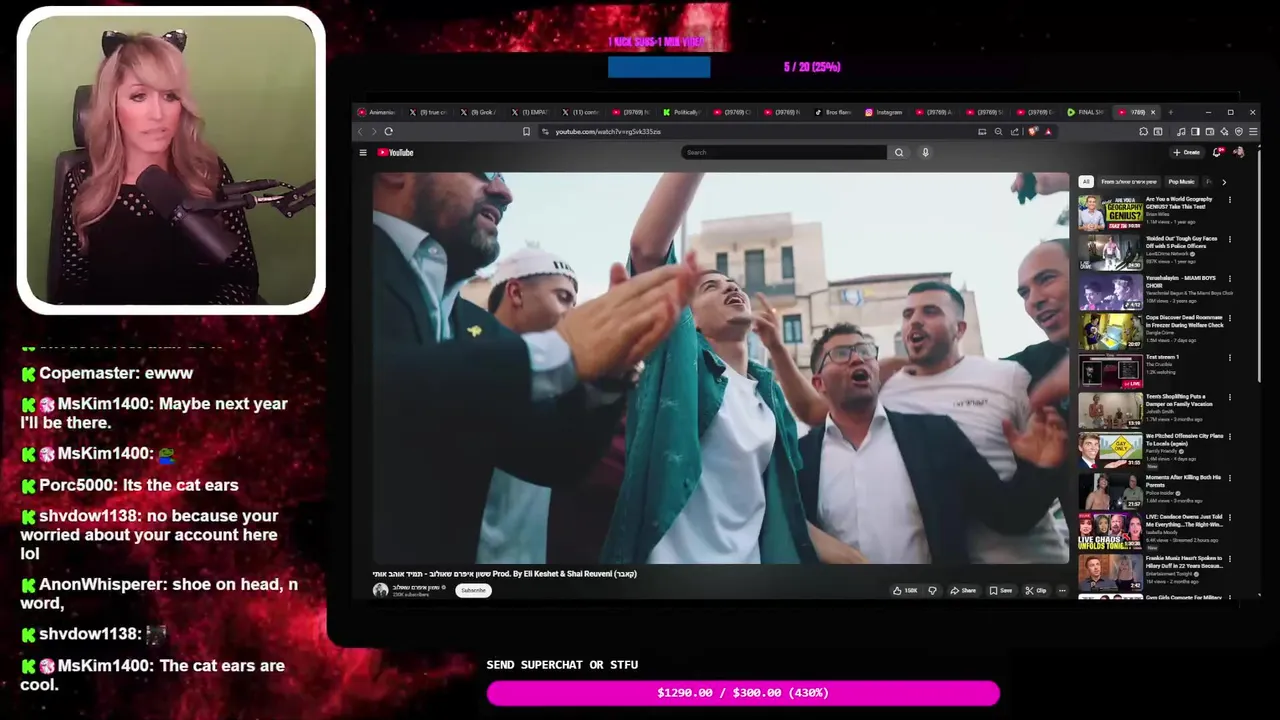Start voice search with microphone icon

point(925,153)
